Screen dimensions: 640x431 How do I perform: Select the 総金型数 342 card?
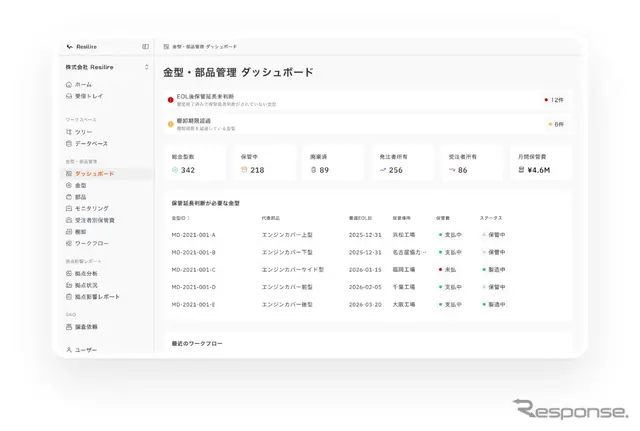click(195, 164)
